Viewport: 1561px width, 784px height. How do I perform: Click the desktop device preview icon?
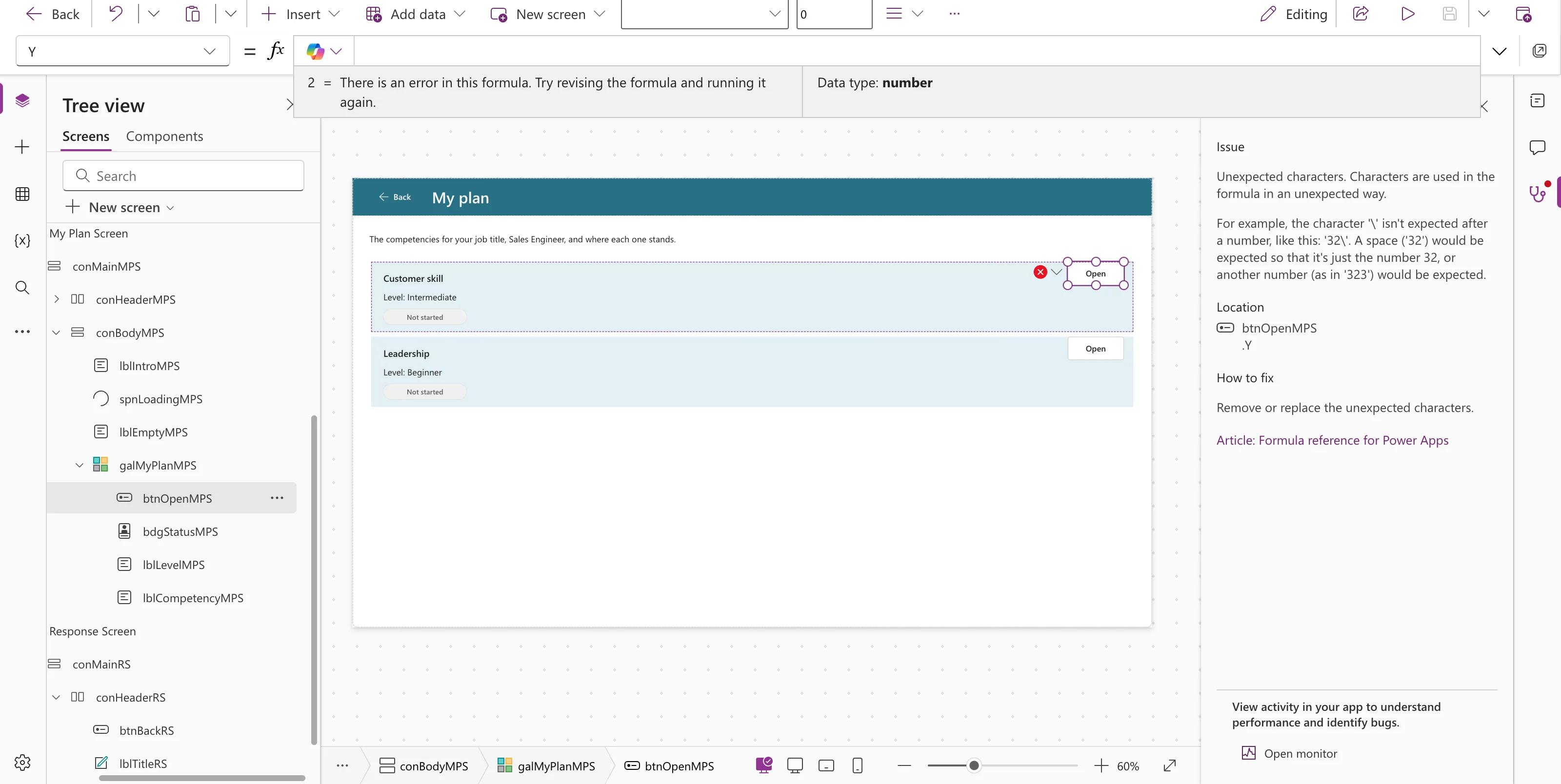coord(795,766)
